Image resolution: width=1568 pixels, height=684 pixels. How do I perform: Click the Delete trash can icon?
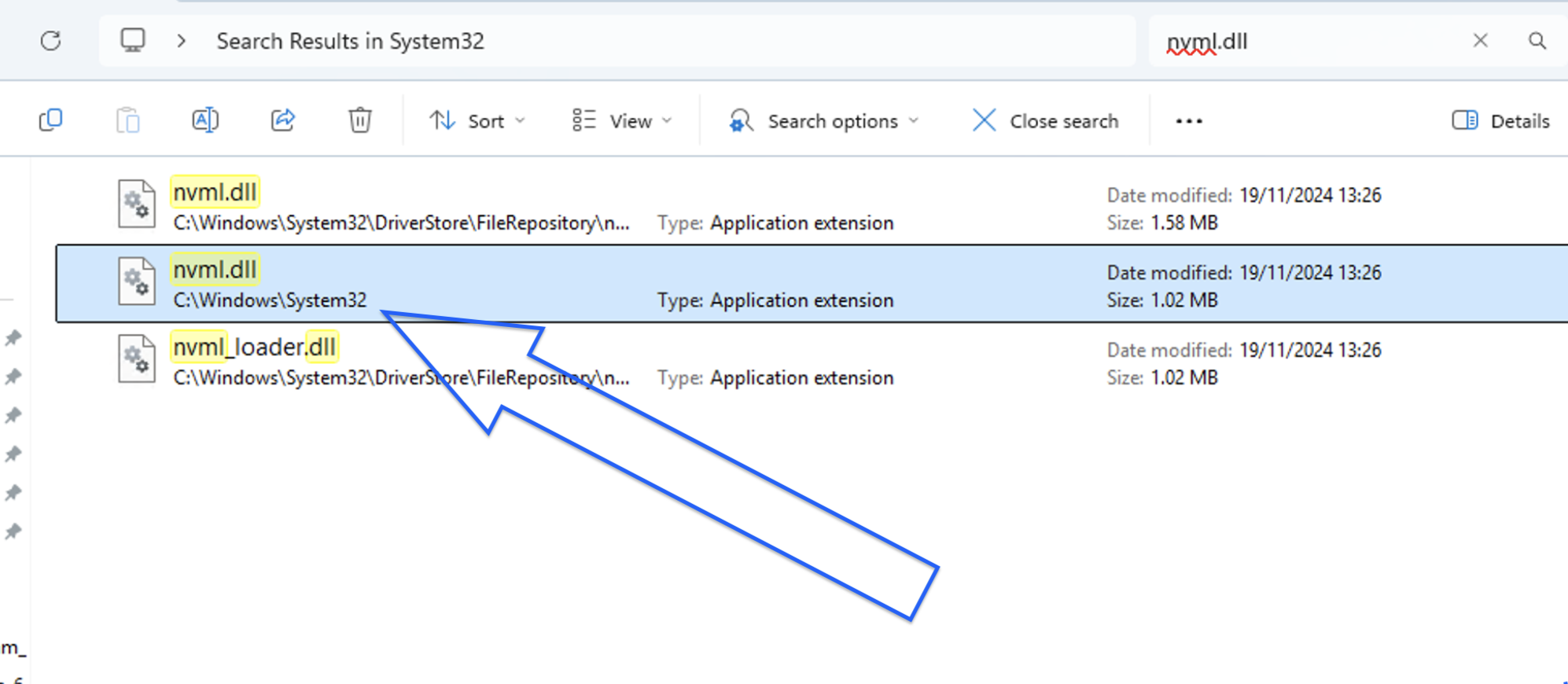pyautogui.click(x=359, y=120)
